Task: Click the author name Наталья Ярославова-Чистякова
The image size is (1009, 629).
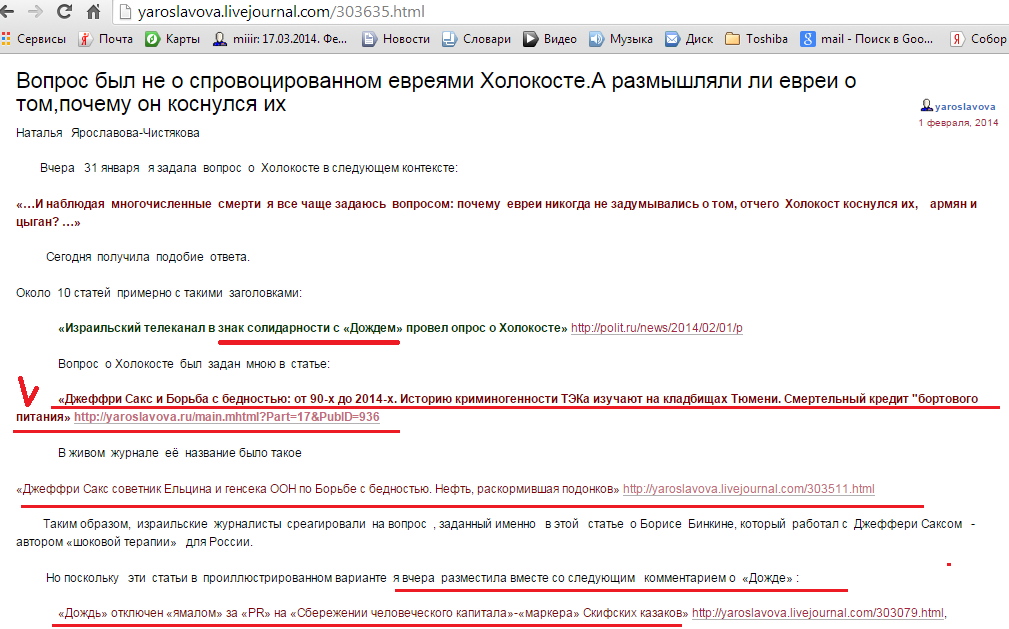Action: tap(107, 133)
